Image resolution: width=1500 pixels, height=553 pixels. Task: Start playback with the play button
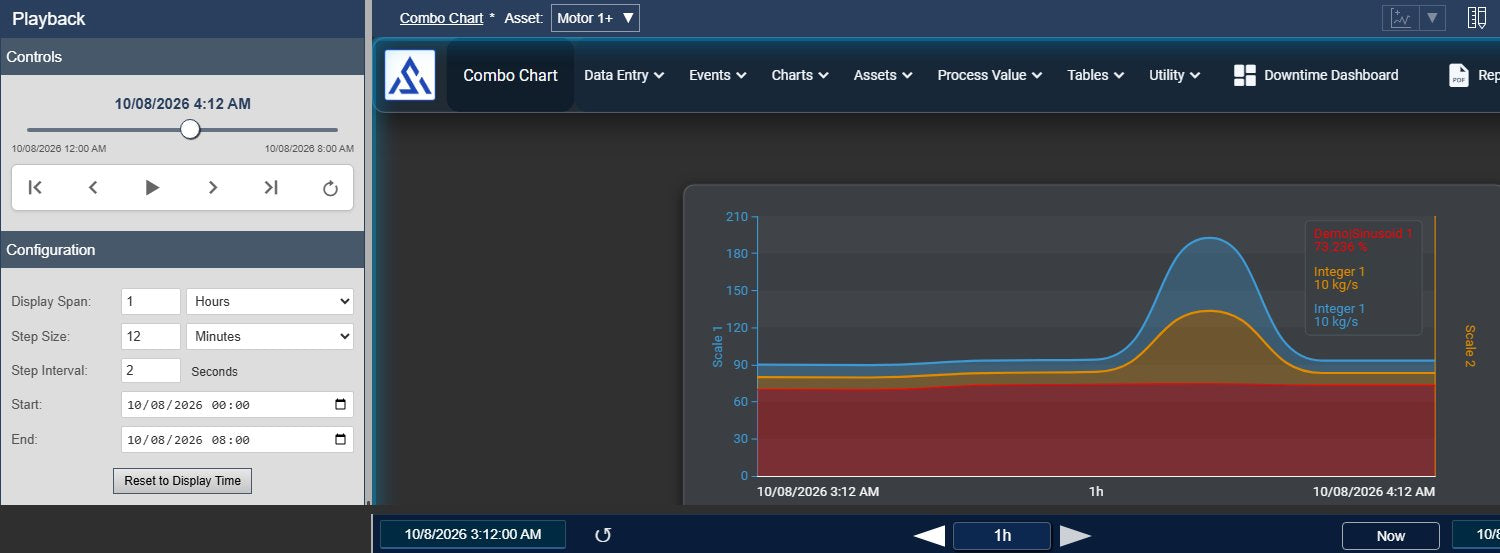152,187
